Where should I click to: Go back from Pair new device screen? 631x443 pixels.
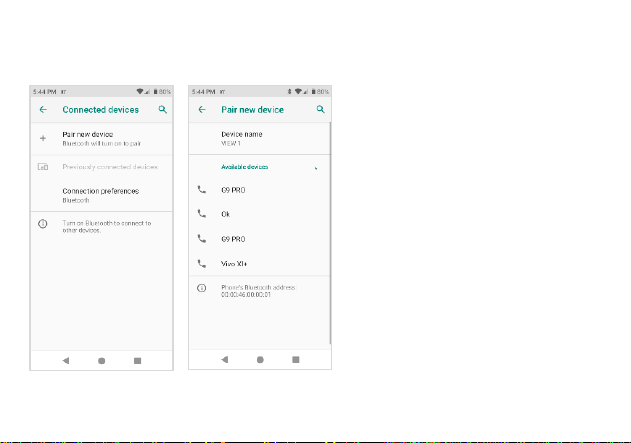[202, 109]
